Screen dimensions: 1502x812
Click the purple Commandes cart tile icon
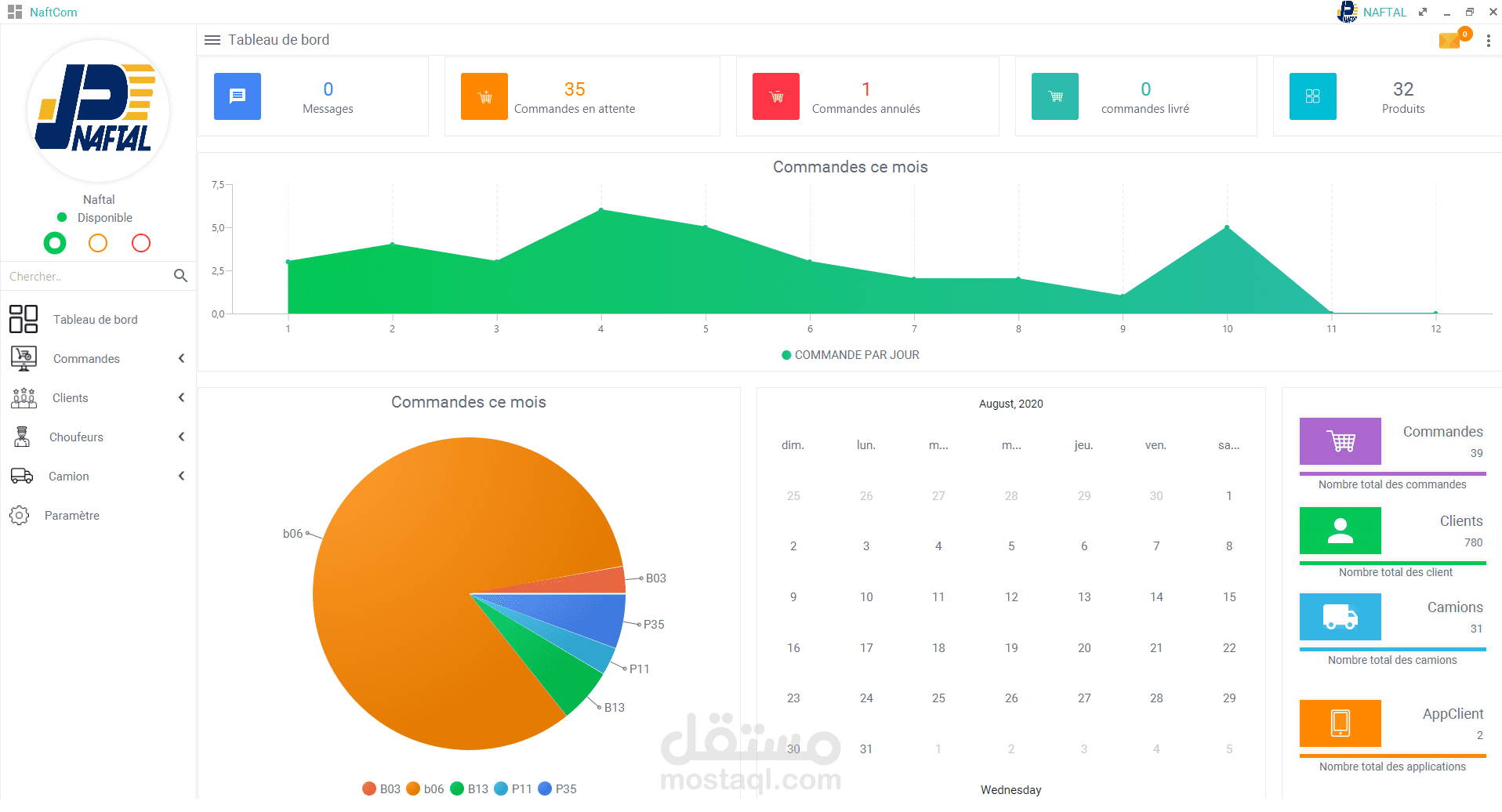(1341, 441)
